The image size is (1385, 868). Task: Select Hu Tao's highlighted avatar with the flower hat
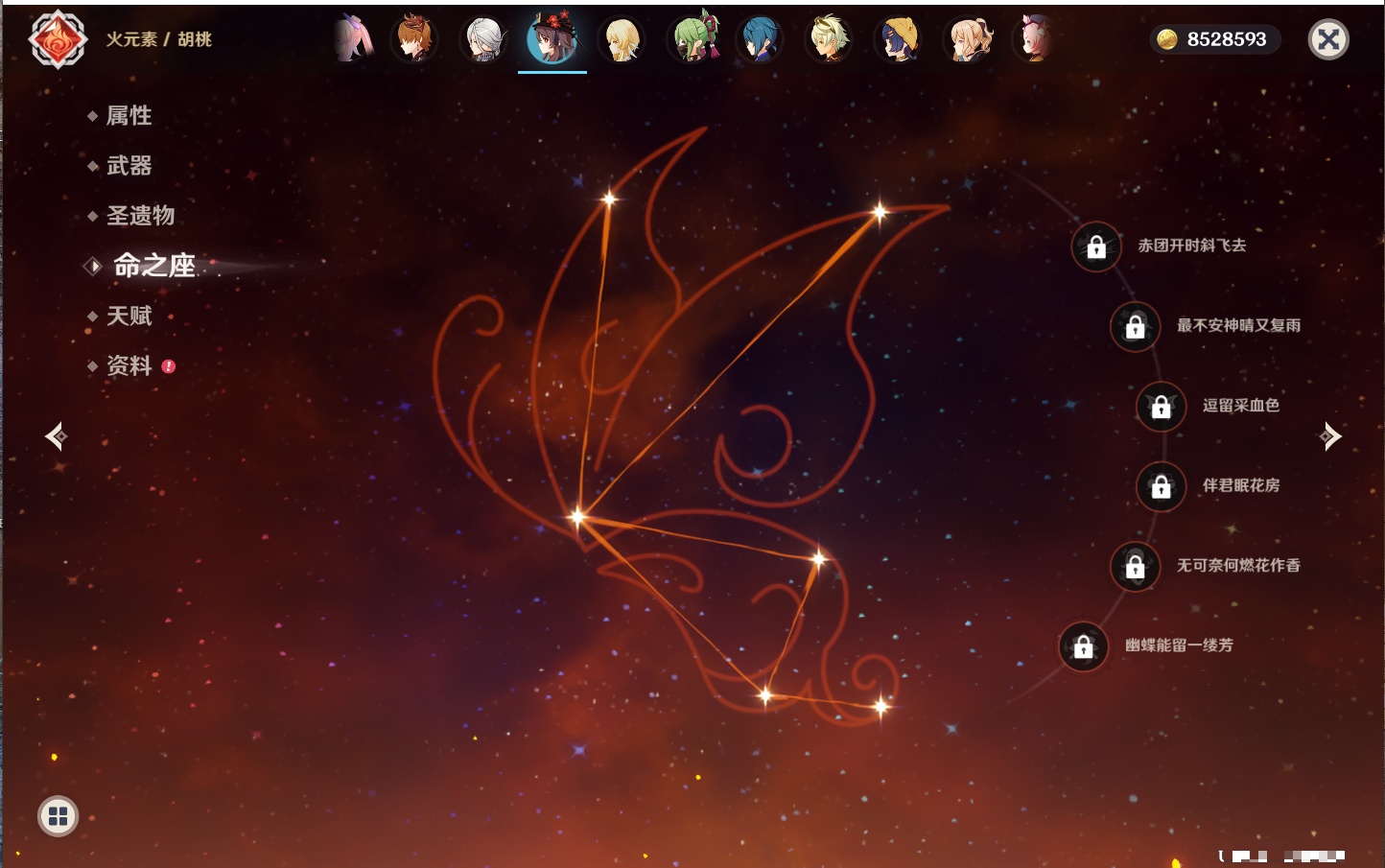point(552,38)
